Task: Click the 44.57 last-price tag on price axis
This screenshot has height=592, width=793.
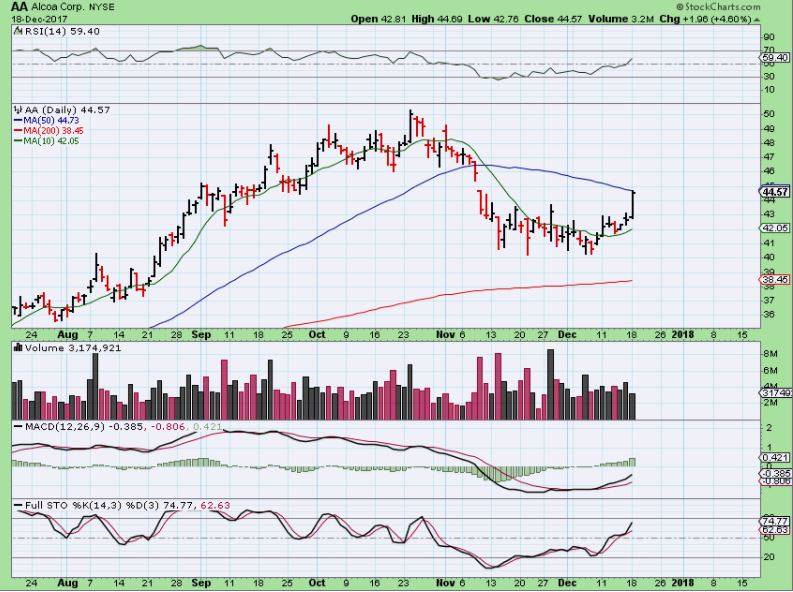Action: pyautogui.click(x=775, y=192)
